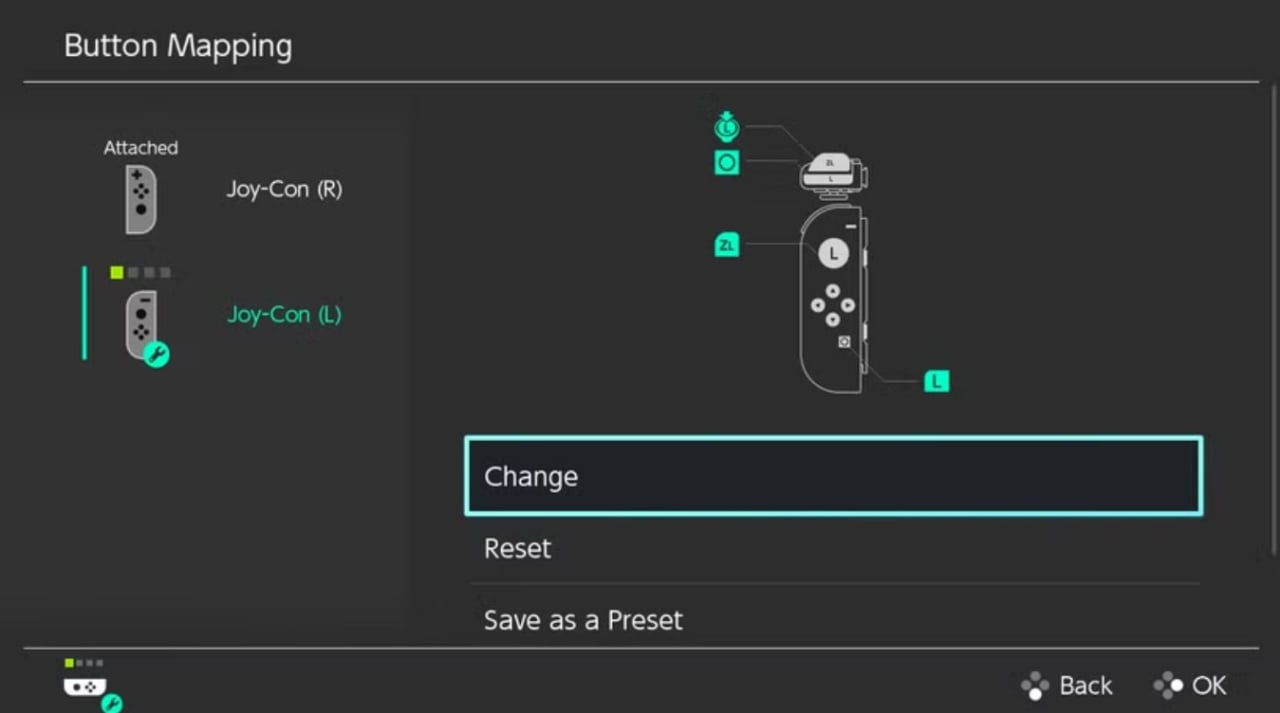
Task: Click the D-pad up button on diagram
Action: tap(832, 289)
